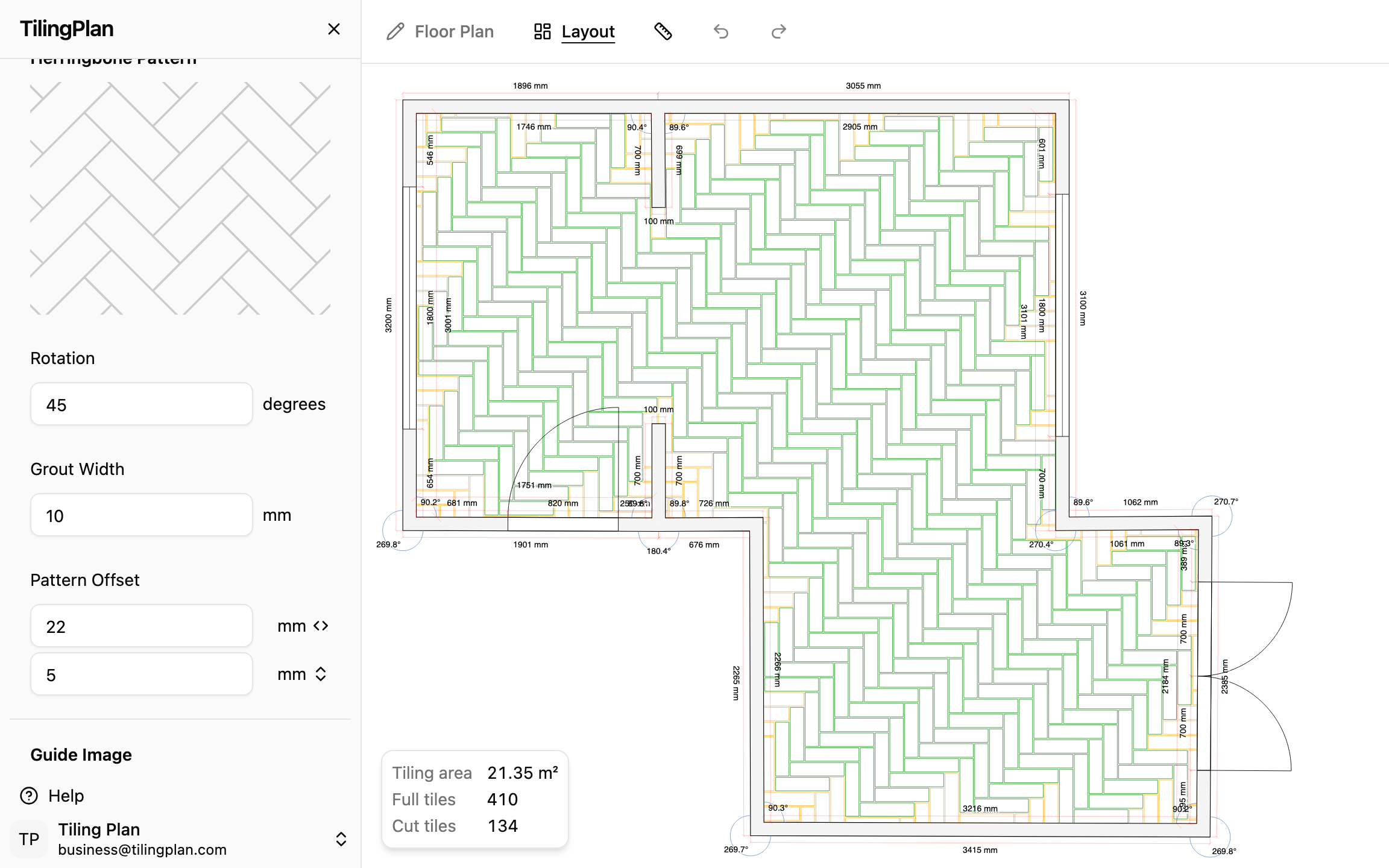Click the 2265 mm wall dimension label
Image resolution: width=1389 pixels, height=868 pixels.
point(736,683)
